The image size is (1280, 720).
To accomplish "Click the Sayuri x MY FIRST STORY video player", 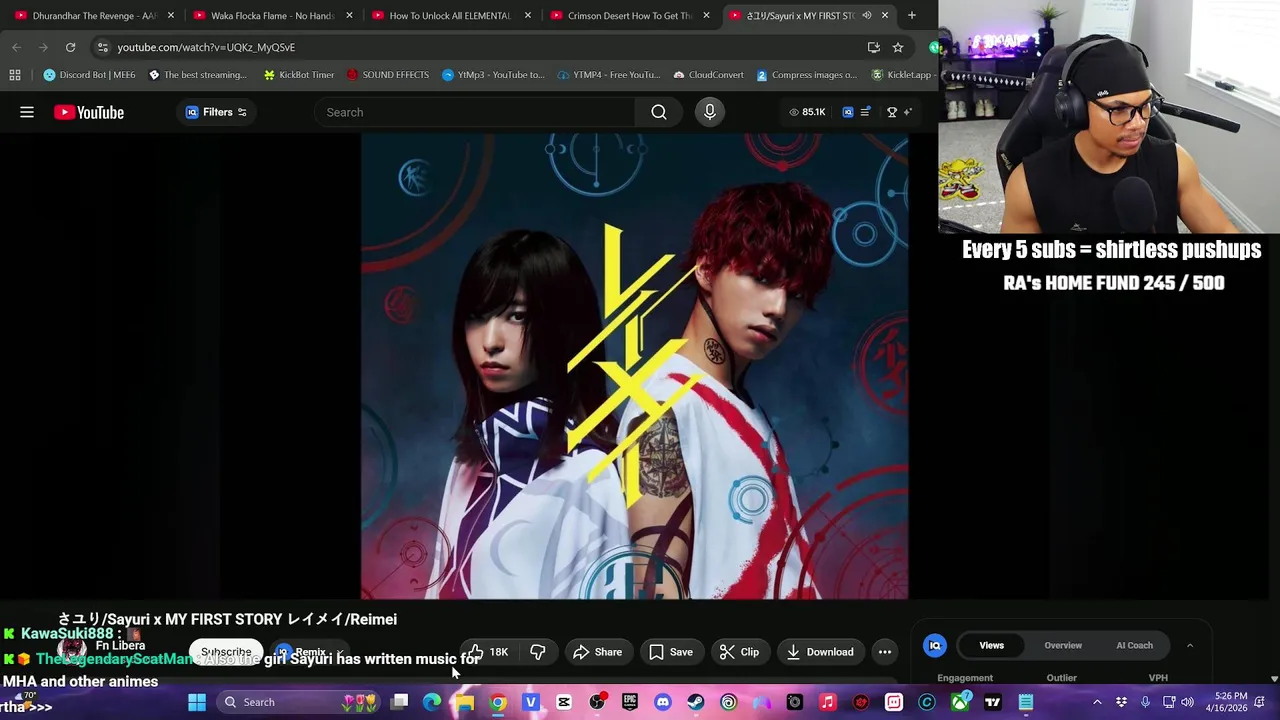I will pos(634,366).
